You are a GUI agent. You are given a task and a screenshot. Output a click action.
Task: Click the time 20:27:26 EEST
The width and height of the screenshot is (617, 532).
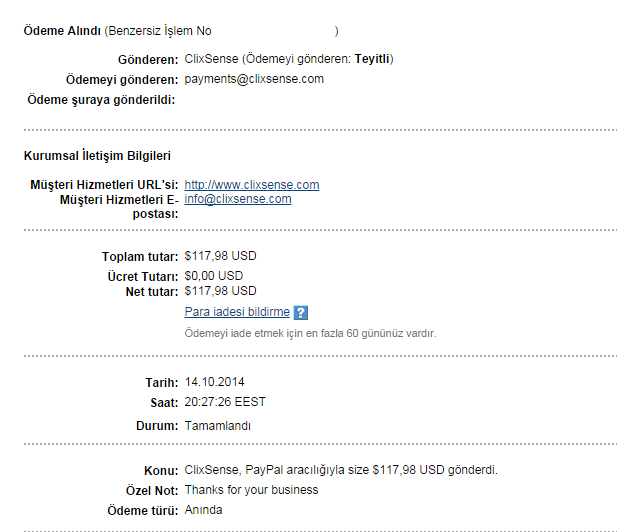225,402
